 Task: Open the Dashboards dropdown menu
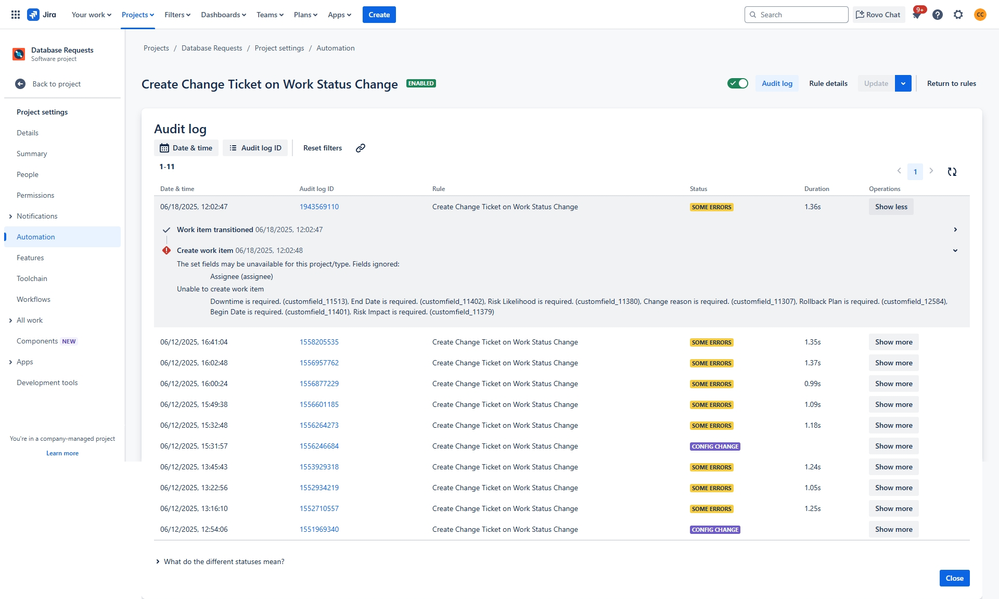(x=224, y=15)
